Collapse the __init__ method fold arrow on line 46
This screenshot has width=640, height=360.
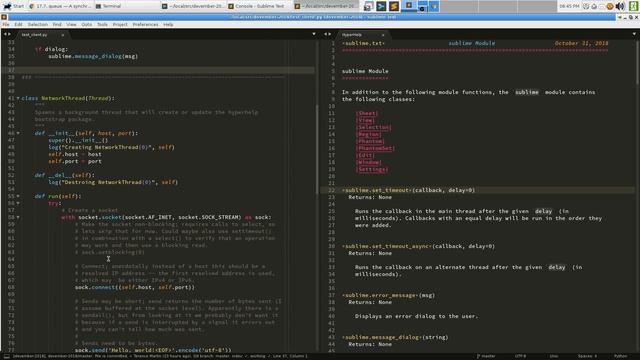pos(18,133)
